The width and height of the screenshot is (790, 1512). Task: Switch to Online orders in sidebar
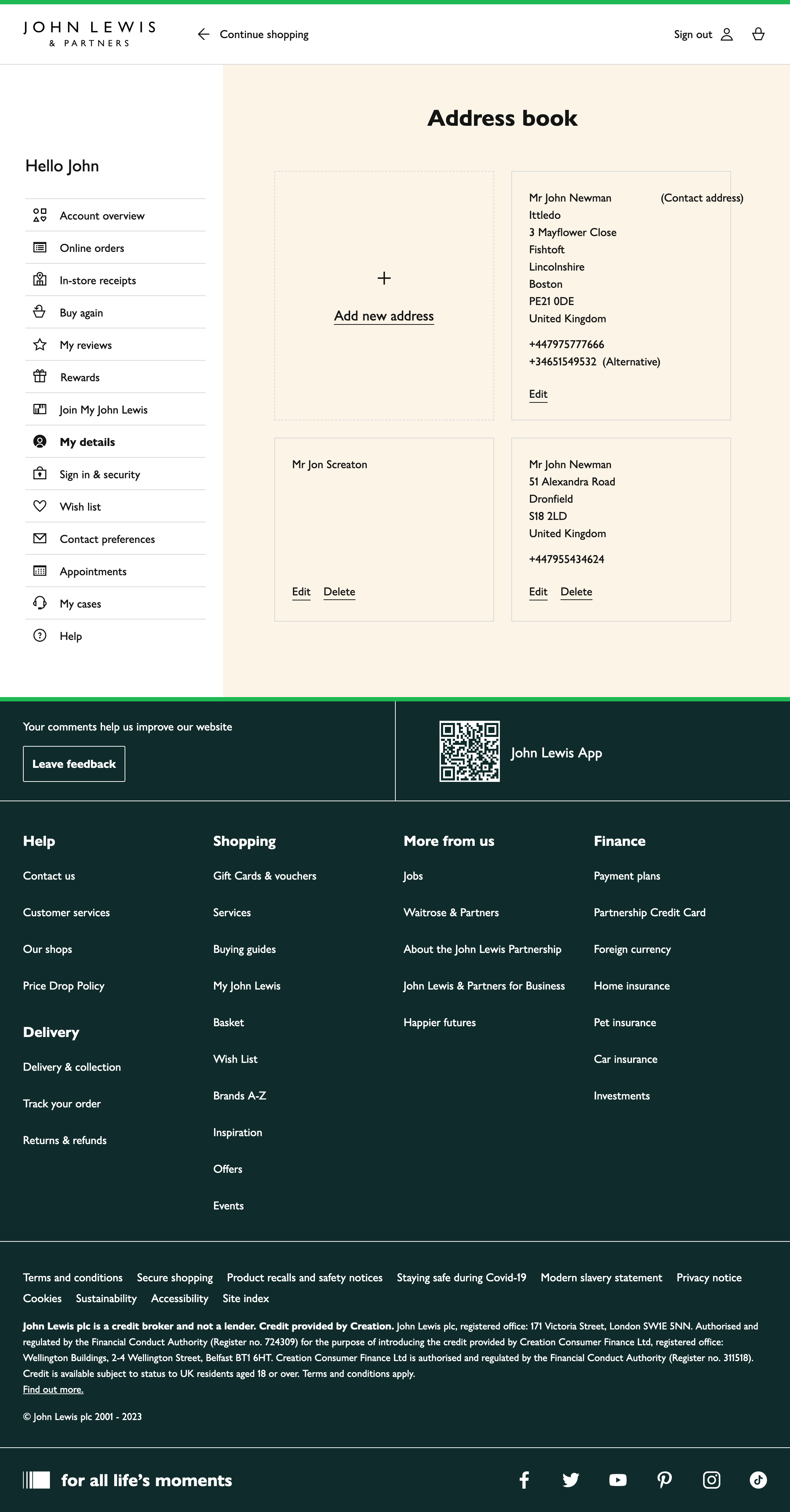point(92,247)
